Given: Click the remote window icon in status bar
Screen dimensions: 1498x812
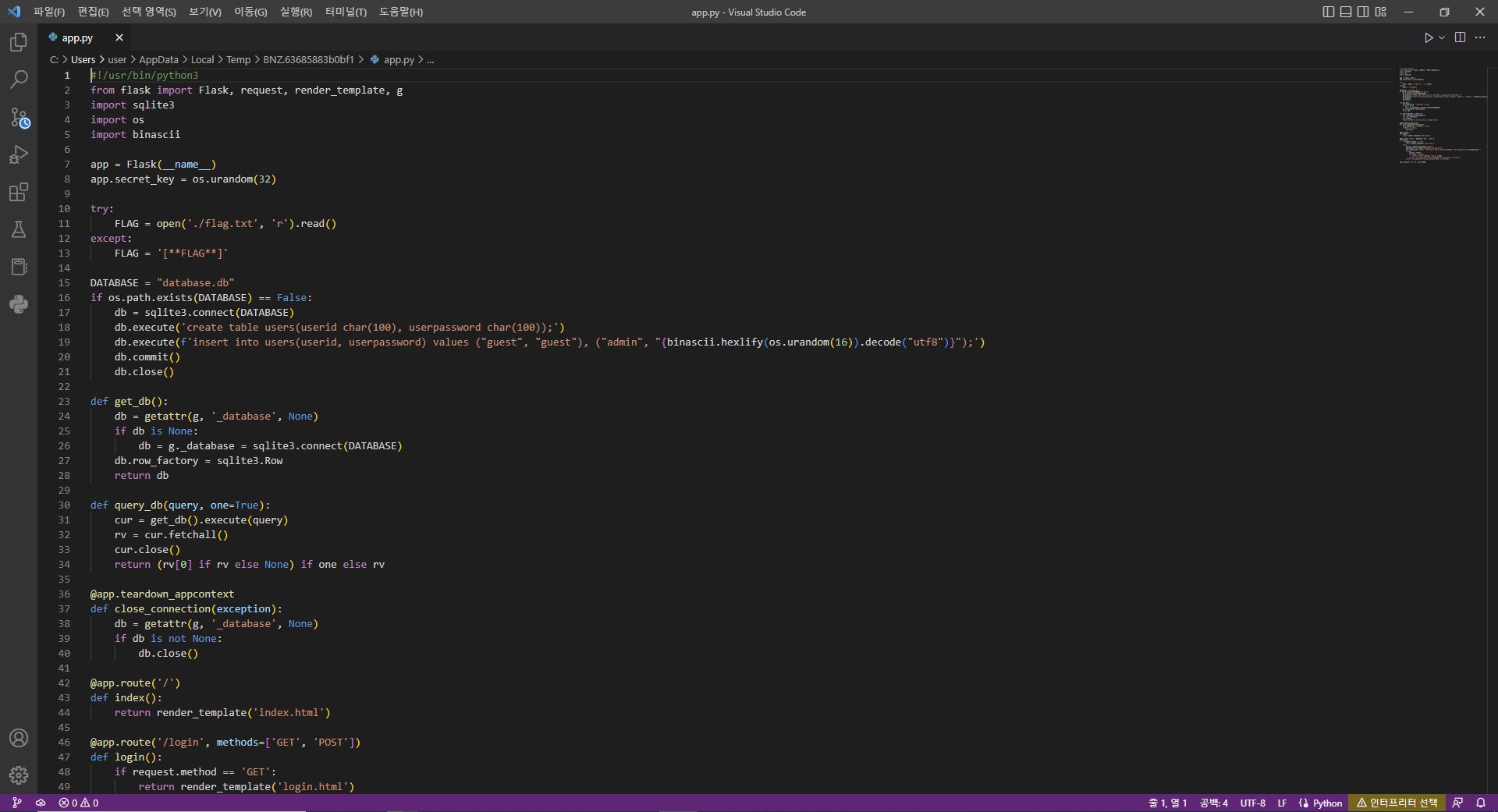Looking at the screenshot, I should [x=17, y=803].
